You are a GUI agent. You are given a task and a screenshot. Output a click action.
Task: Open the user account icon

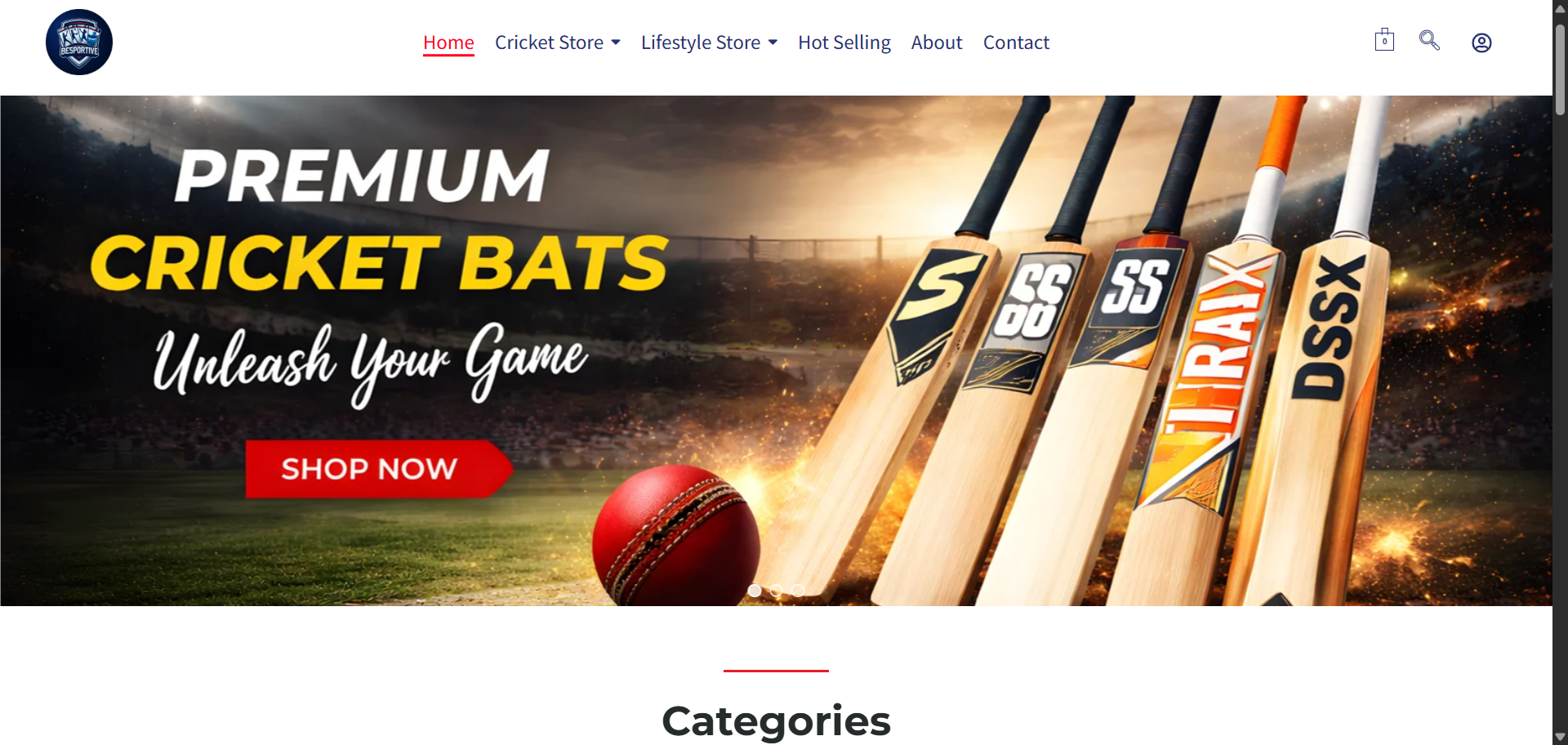1481,42
